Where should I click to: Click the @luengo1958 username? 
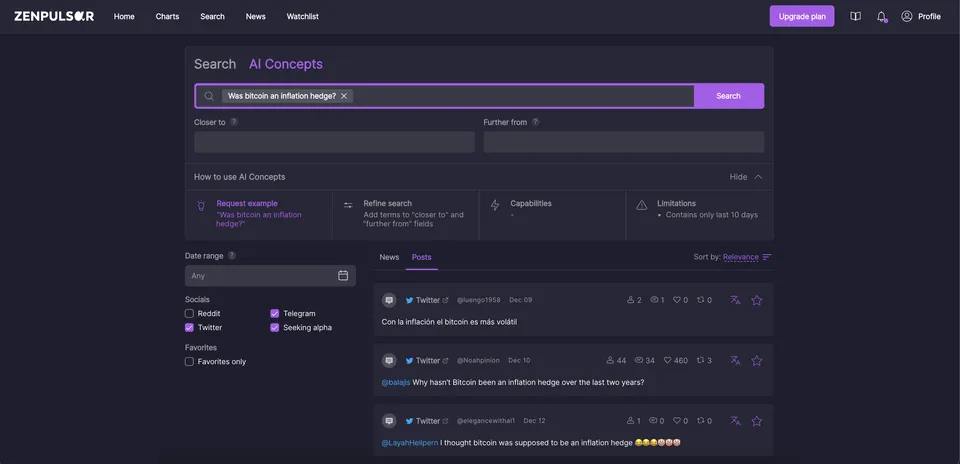[479, 300]
